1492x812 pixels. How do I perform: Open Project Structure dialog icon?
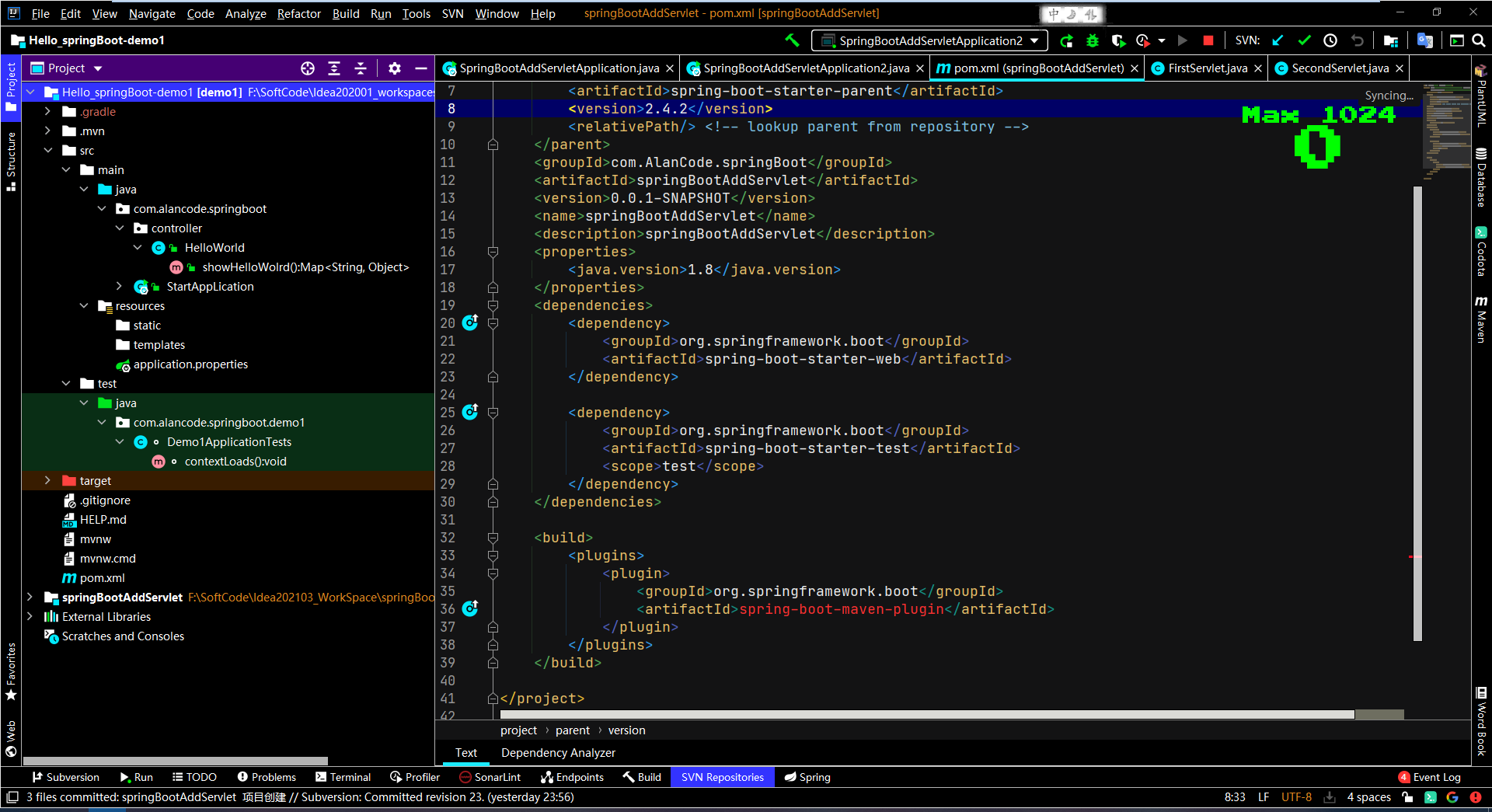pyautogui.click(x=1391, y=40)
